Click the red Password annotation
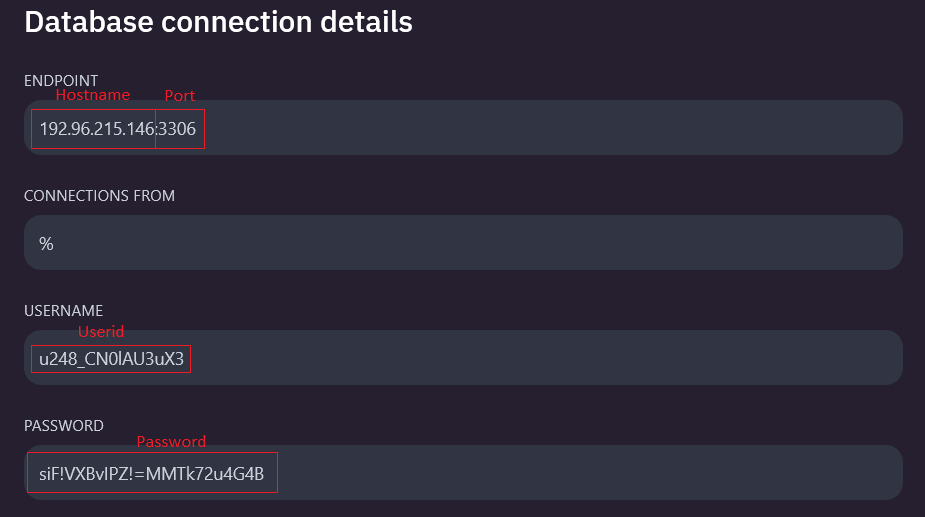The height and width of the screenshot is (517, 925). click(x=171, y=442)
